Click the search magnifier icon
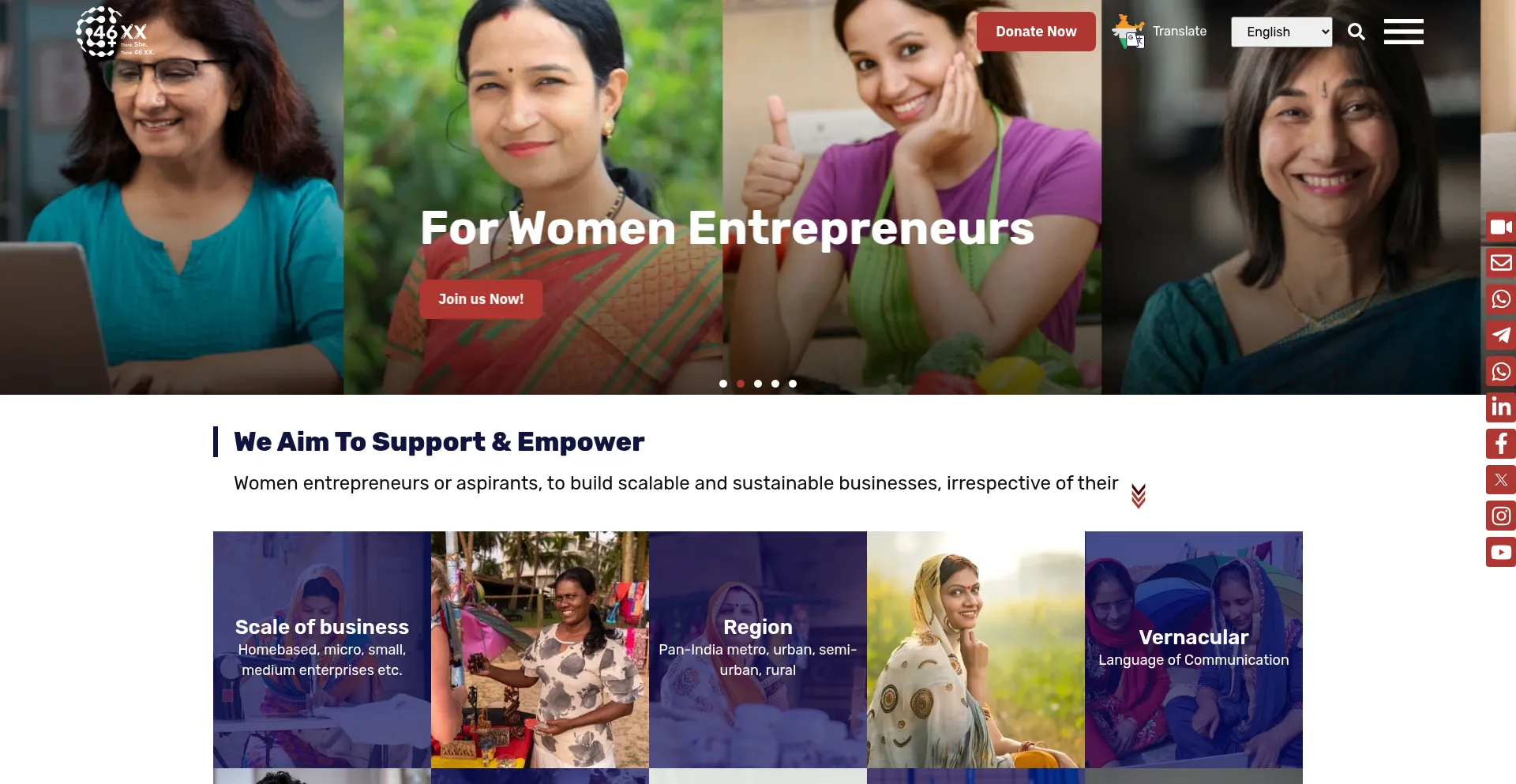 tap(1357, 32)
